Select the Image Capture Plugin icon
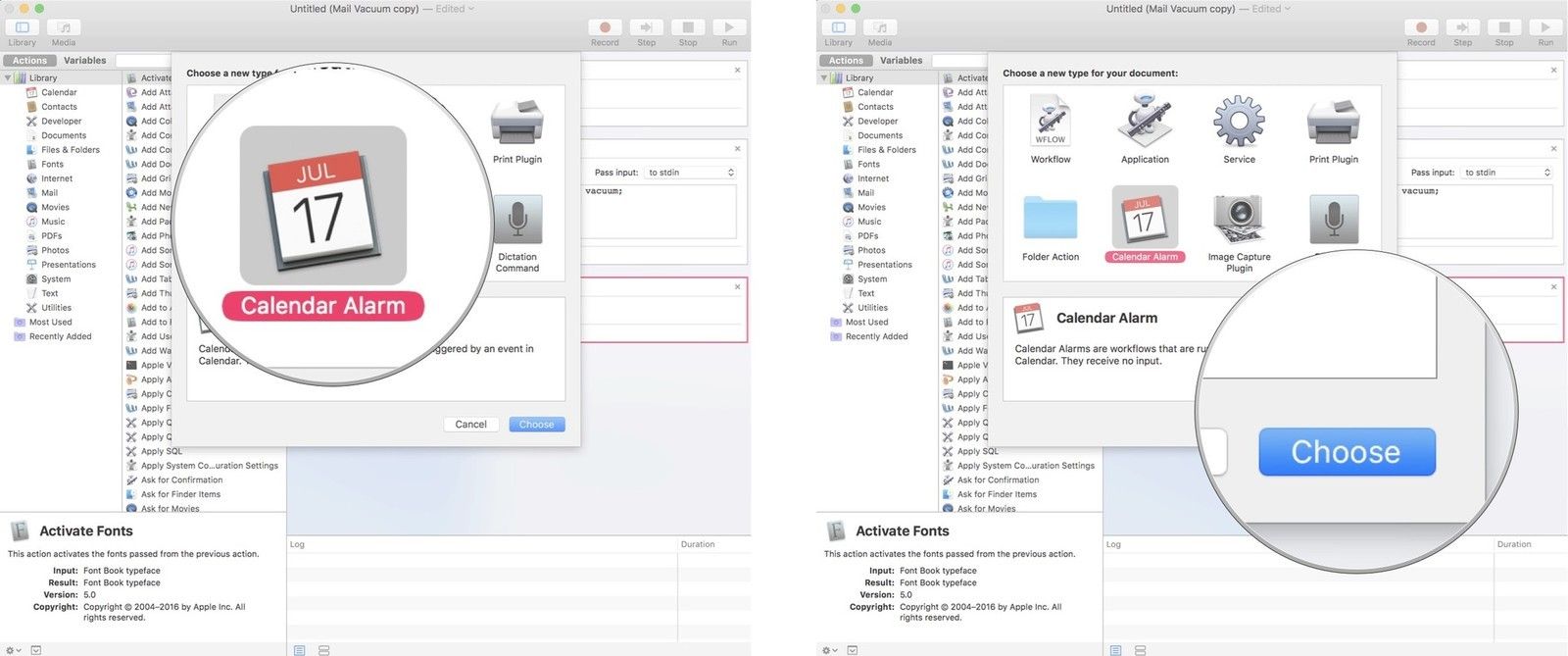This screenshot has height=656, width=1568. 1239,219
